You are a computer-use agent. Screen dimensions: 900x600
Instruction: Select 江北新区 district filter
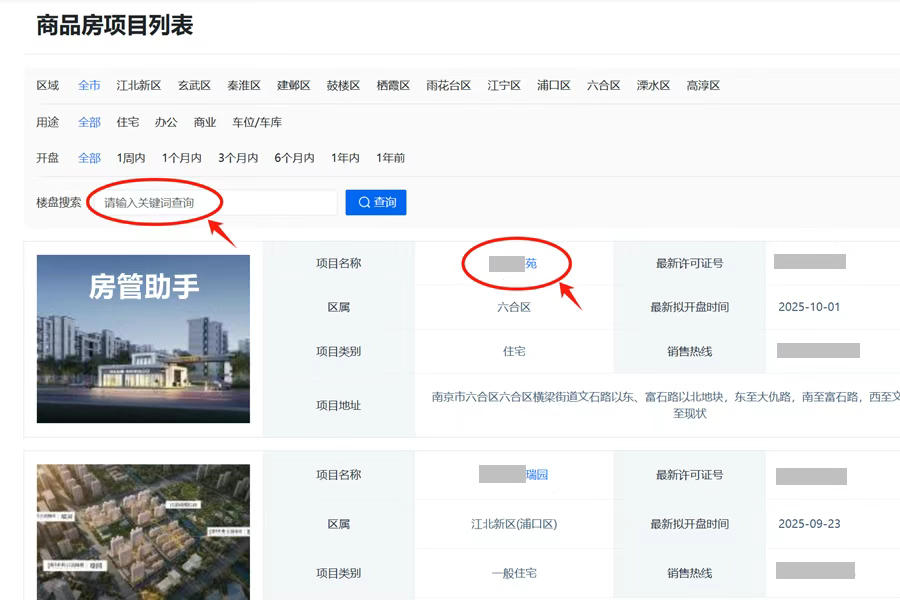point(138,86)
